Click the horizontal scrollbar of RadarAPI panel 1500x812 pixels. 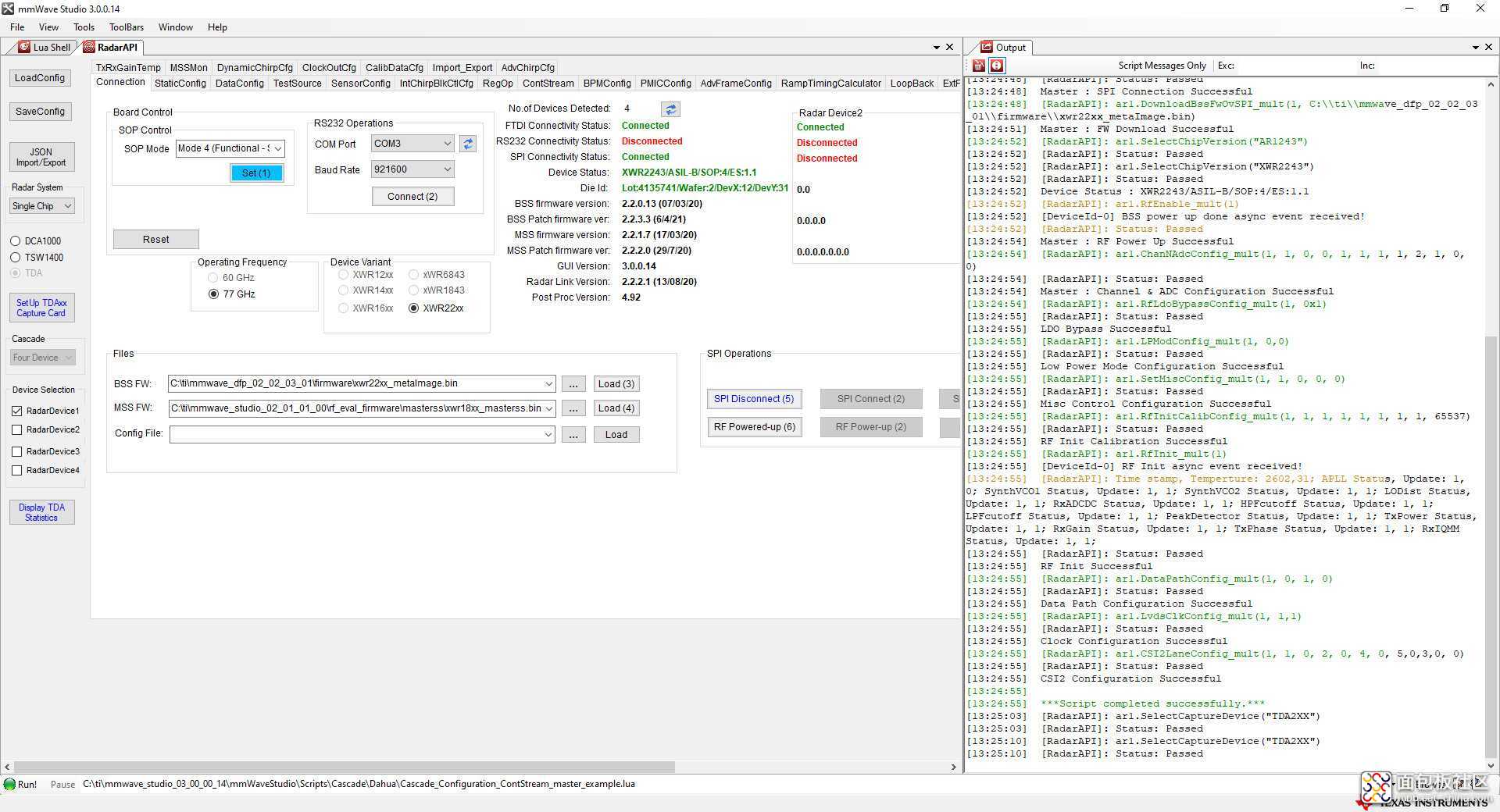[x=344, y=767]
